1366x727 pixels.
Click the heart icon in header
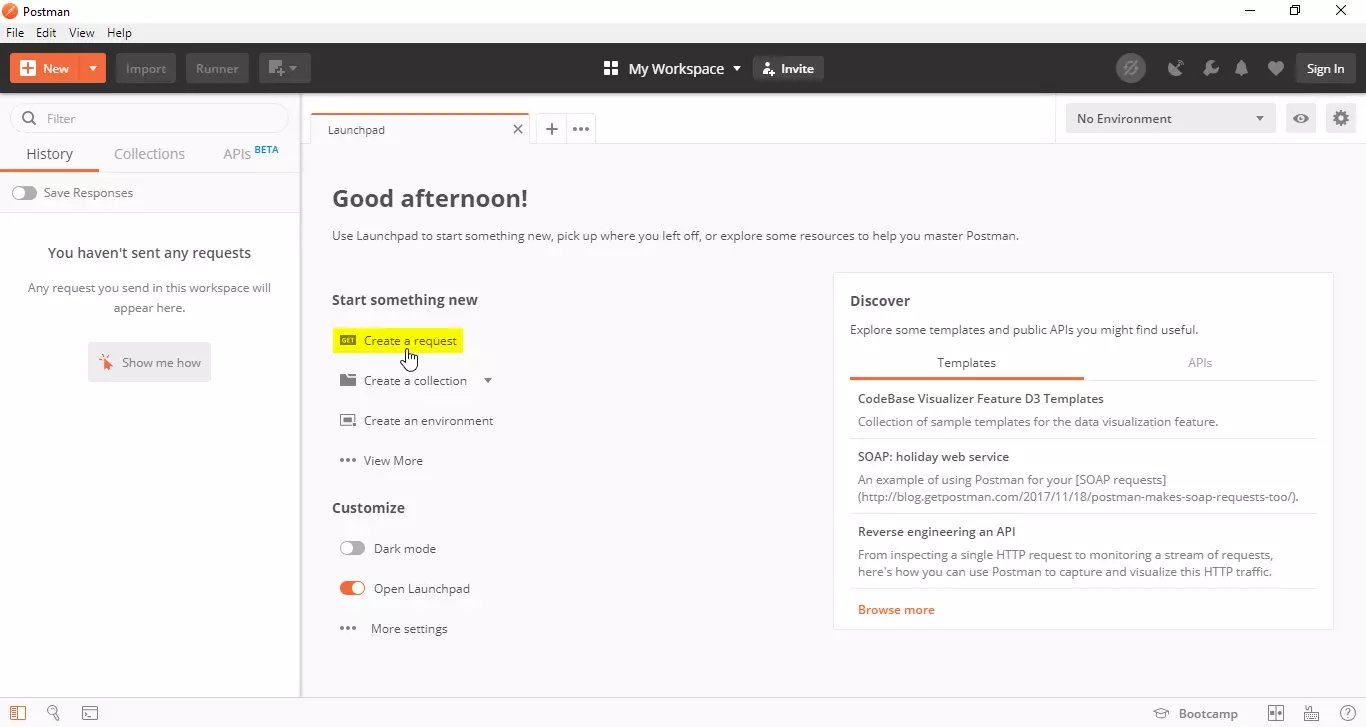[1275, 68]
